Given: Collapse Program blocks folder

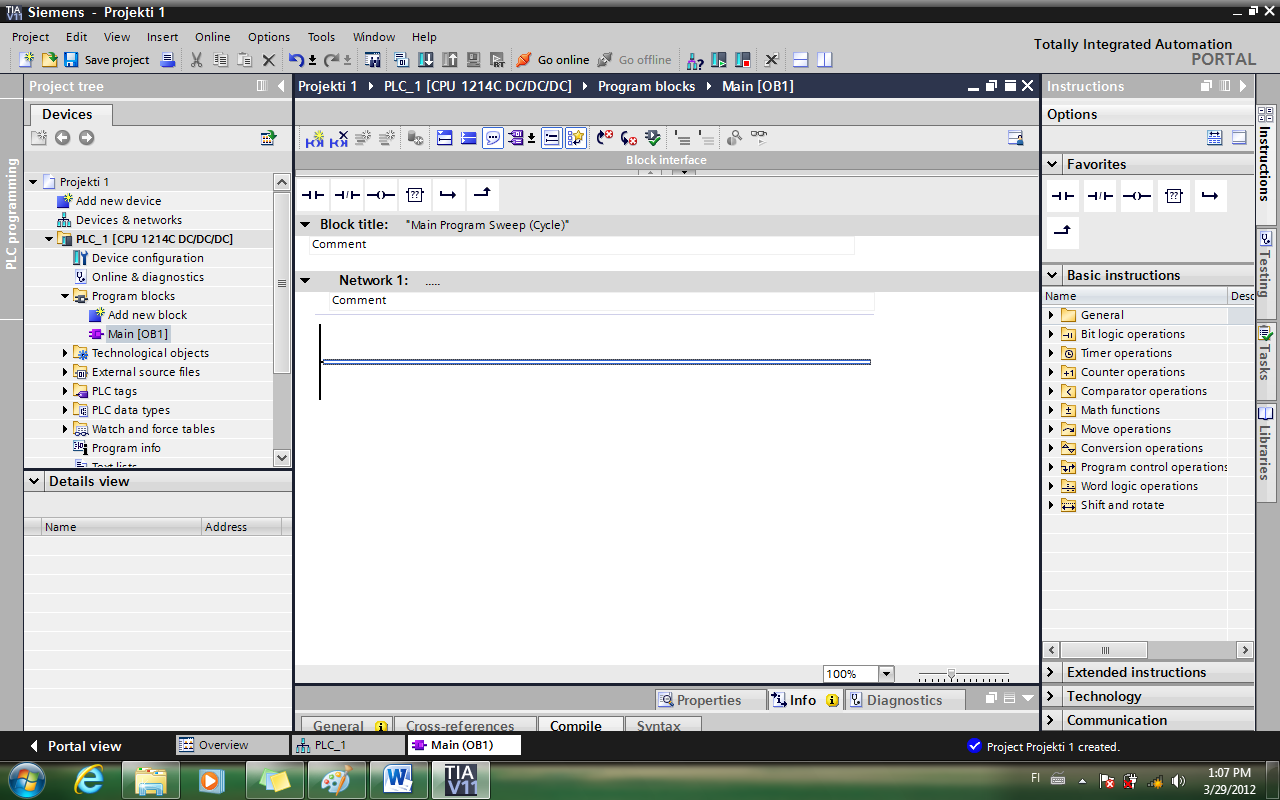Looking at the screenshot, I should pos(65,296).
